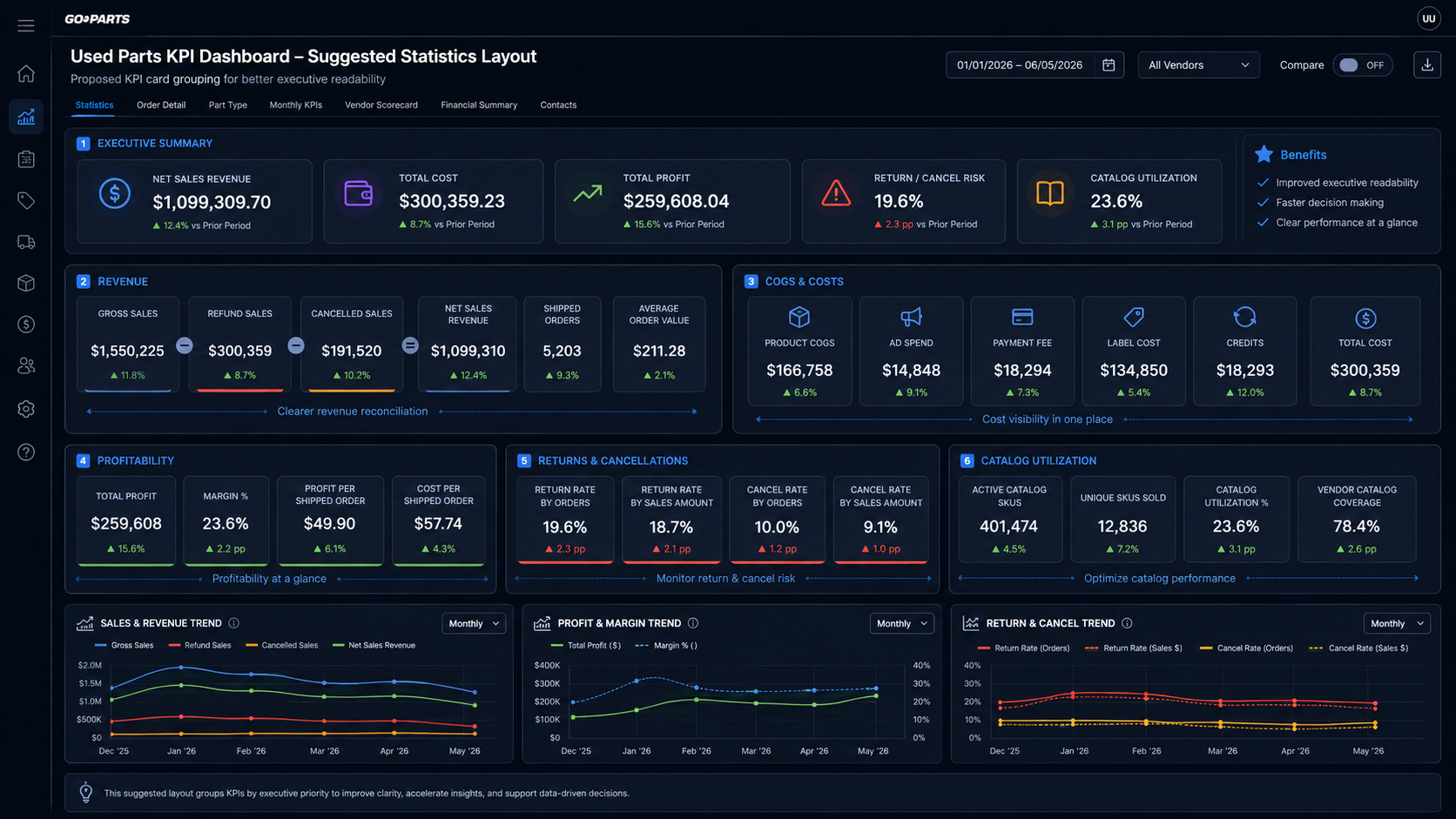Toggle the Compare switch on
The image size is (1456, 819).
point(1363,65)
